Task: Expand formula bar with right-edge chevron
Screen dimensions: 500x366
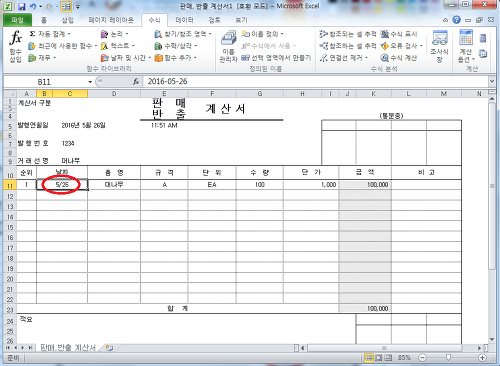Action: pos(492,81)
